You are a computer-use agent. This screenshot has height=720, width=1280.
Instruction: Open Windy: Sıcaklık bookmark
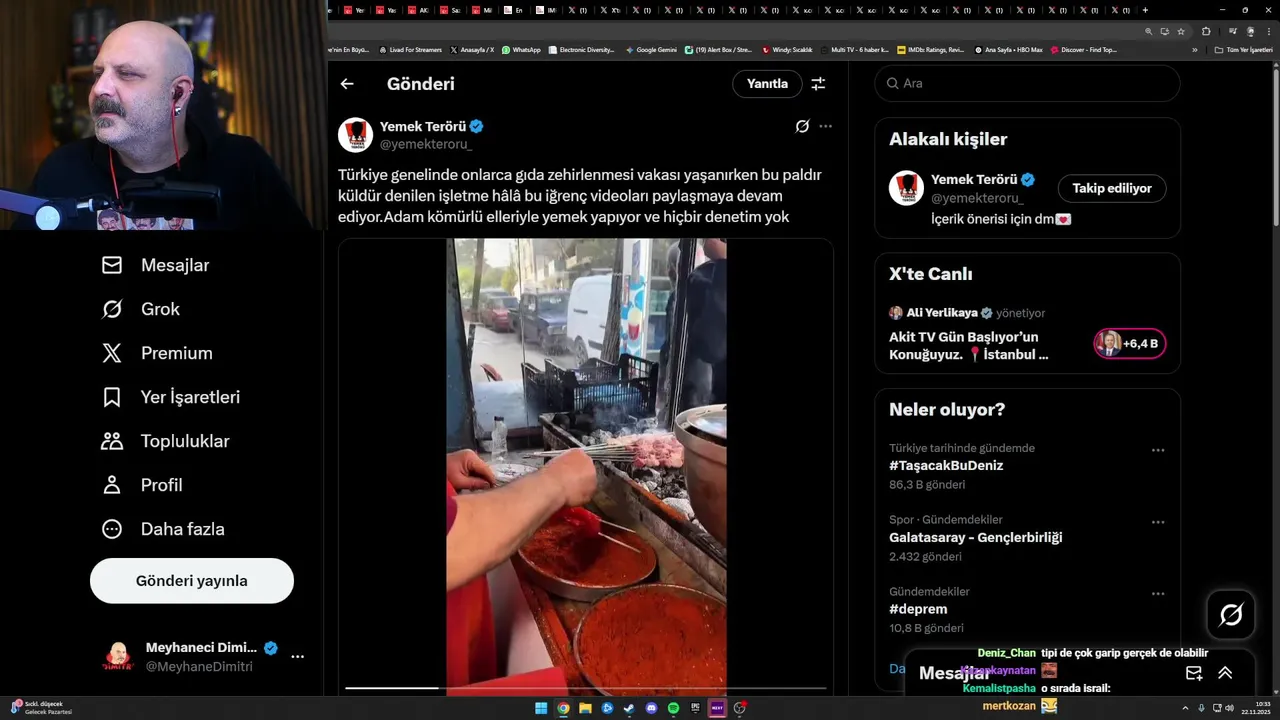click(x=787, y=49)
